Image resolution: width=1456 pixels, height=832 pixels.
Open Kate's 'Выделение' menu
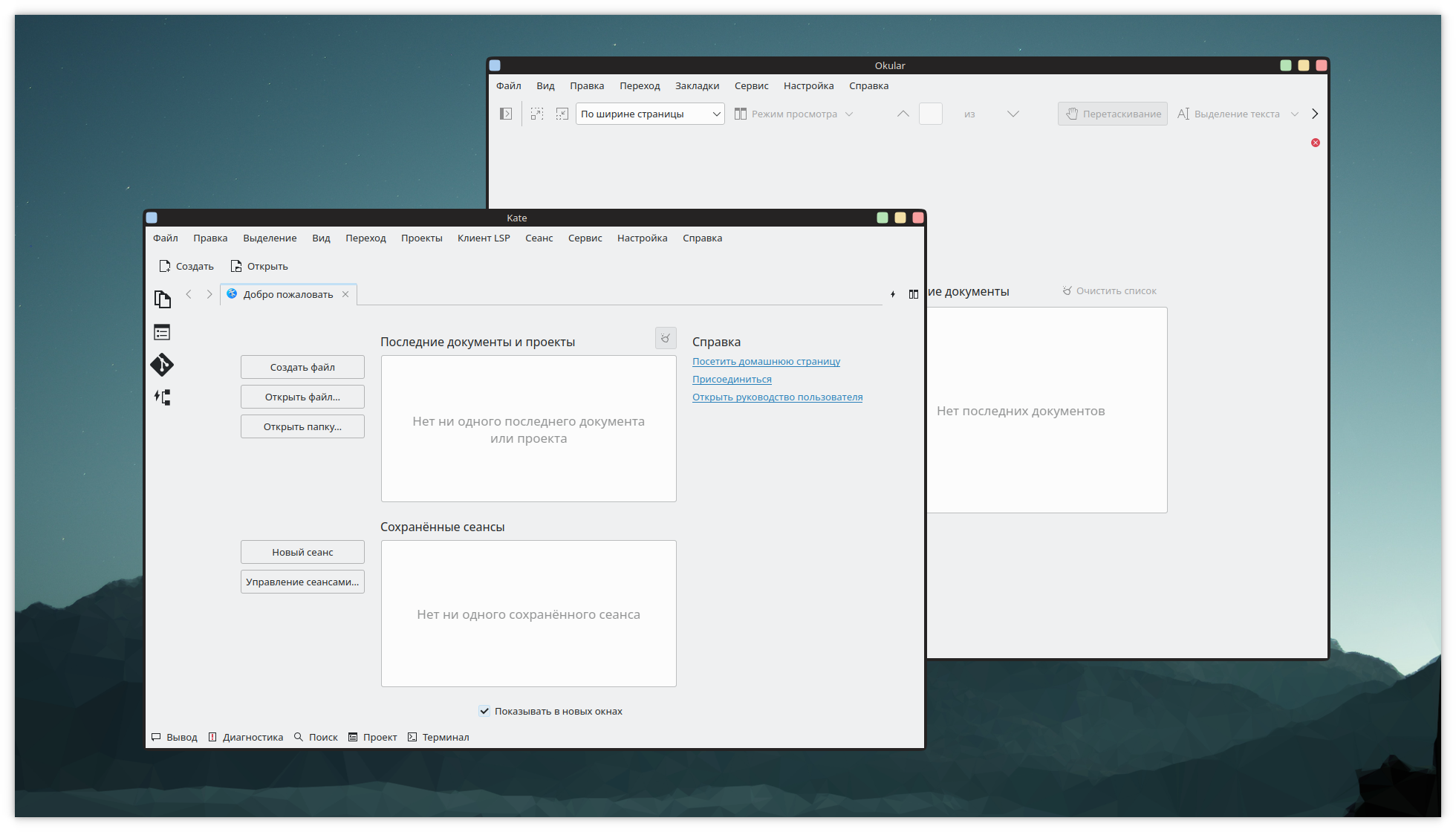coord(270,238)
